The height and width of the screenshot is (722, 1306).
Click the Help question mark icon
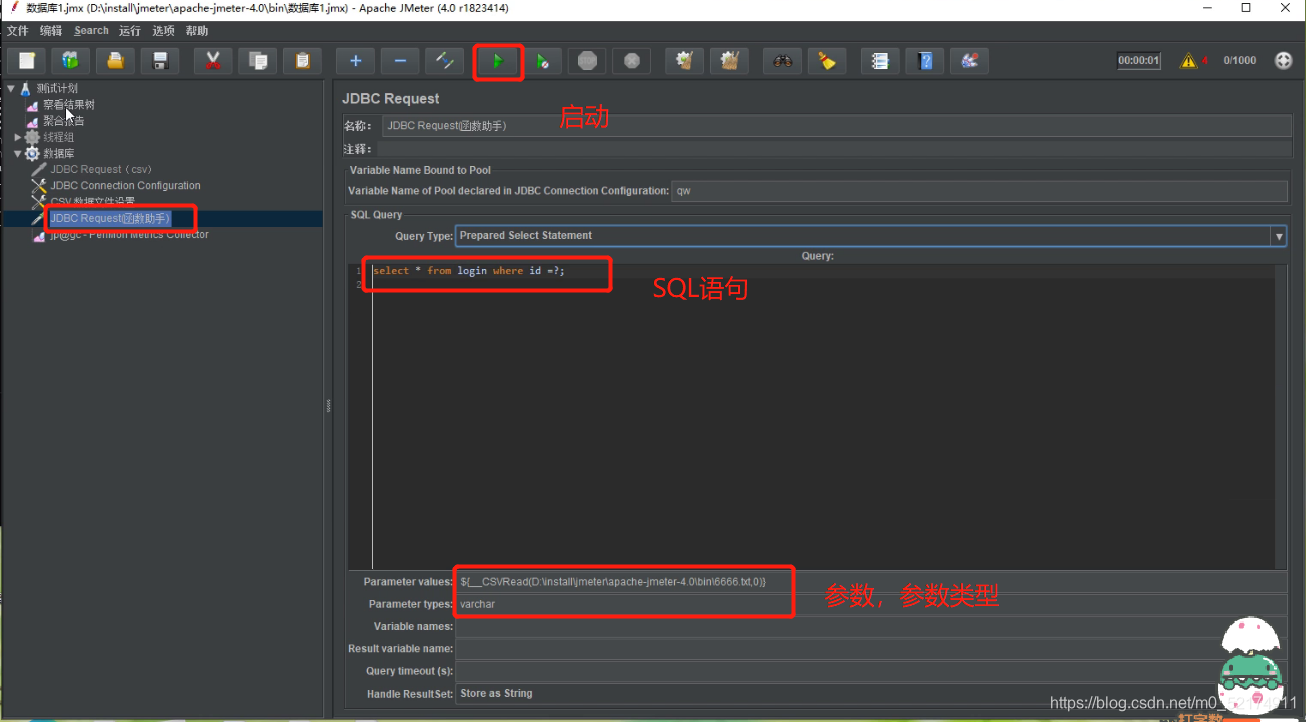click(925, 61)
